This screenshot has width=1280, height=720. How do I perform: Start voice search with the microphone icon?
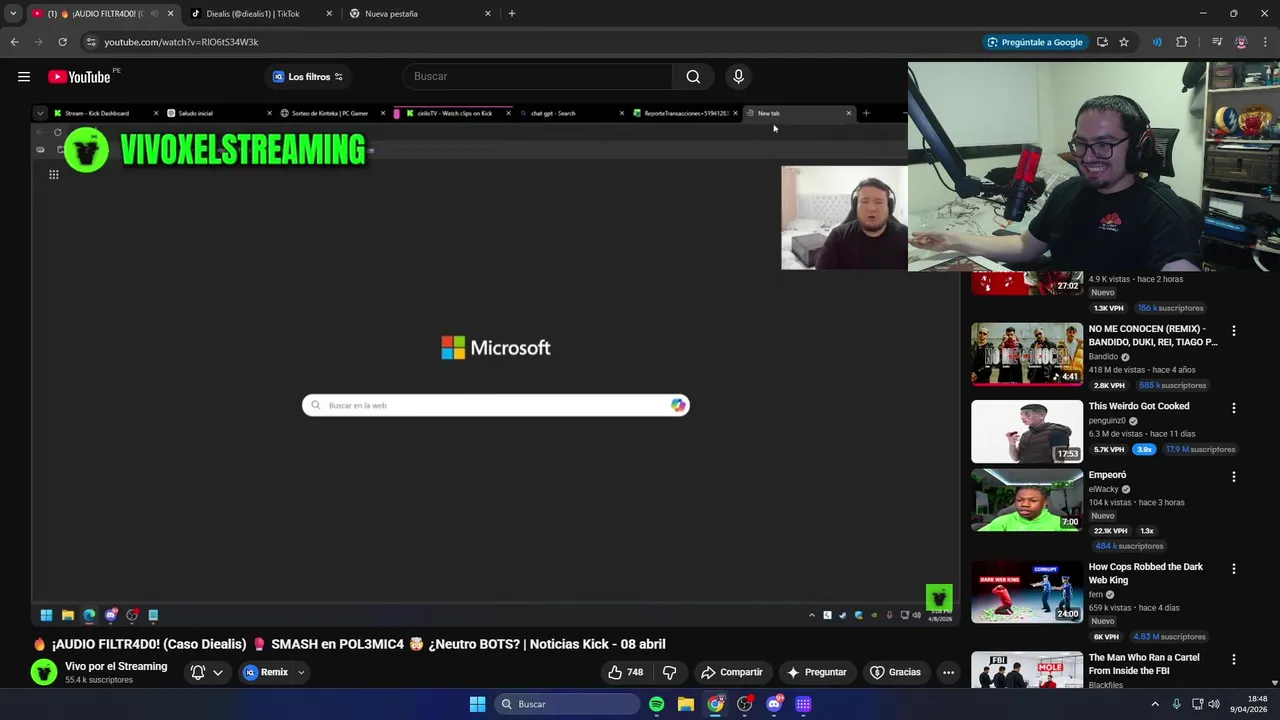738,77
